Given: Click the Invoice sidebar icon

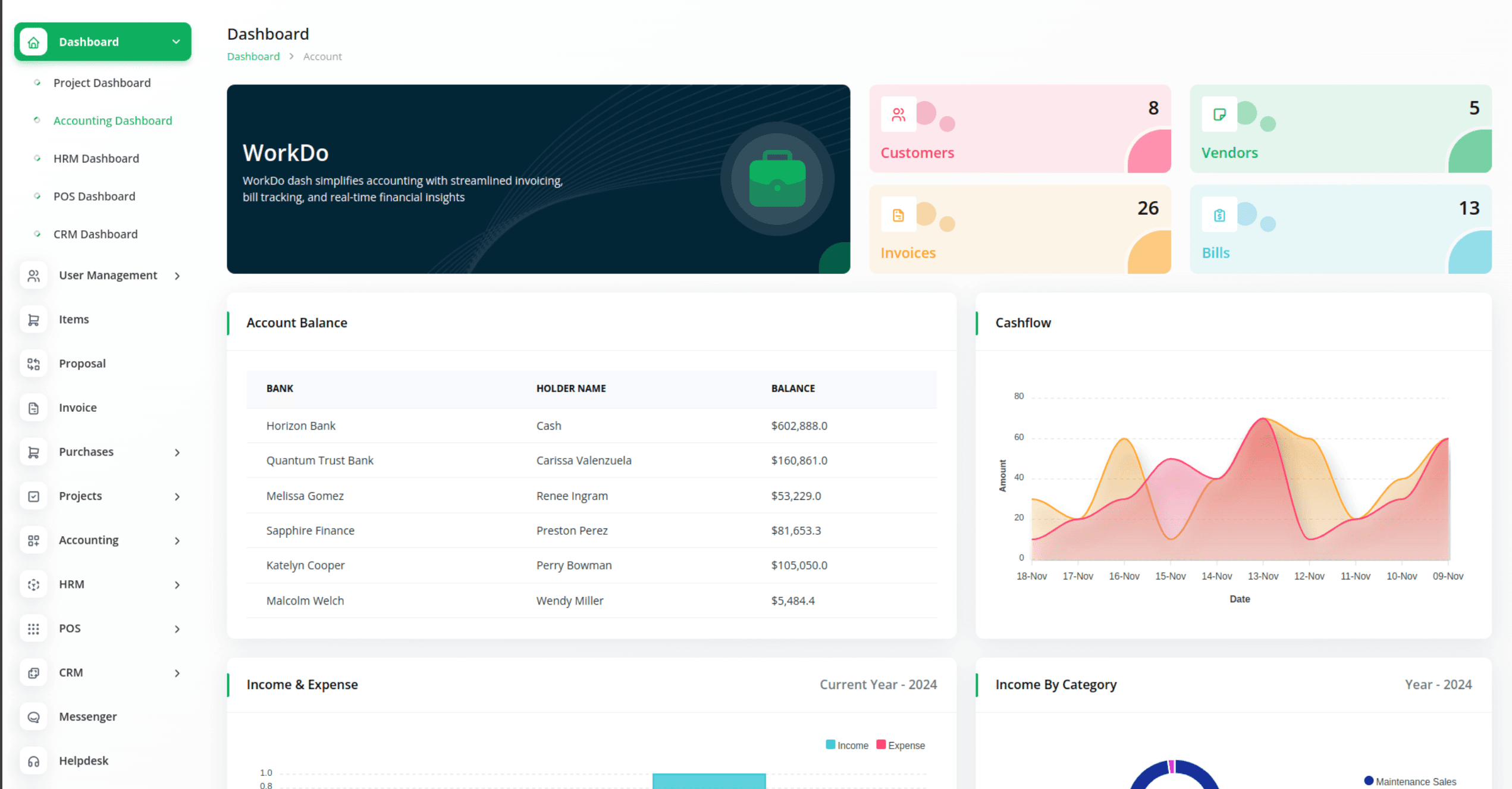Looking at the screenshot, I should 33,407.
